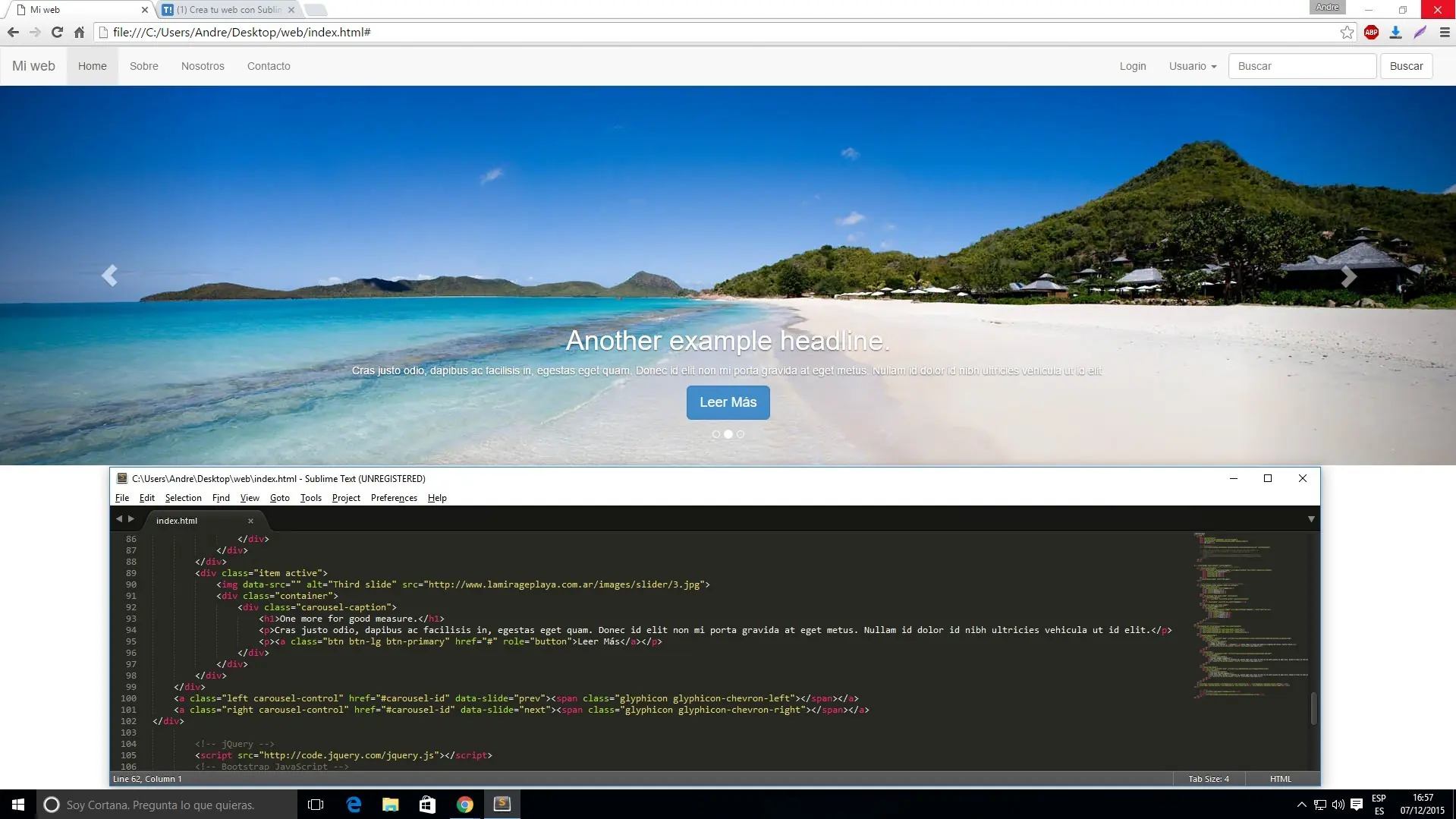Go to next carousel slide
This screenshot has width=1456, height=819.
pyautogui.click(x=1348, y=277)
